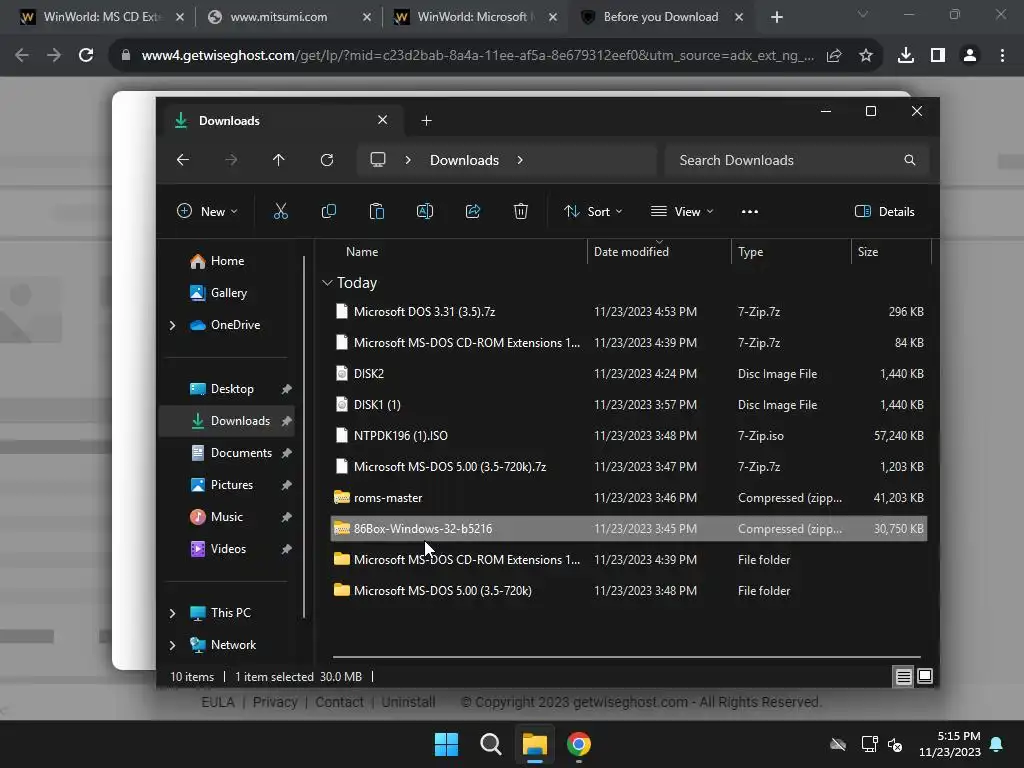Image resolution: width=1024 pixels, height=768 pixels.
Task: Click chevron after Downloads in address bar
Action: 520,160
